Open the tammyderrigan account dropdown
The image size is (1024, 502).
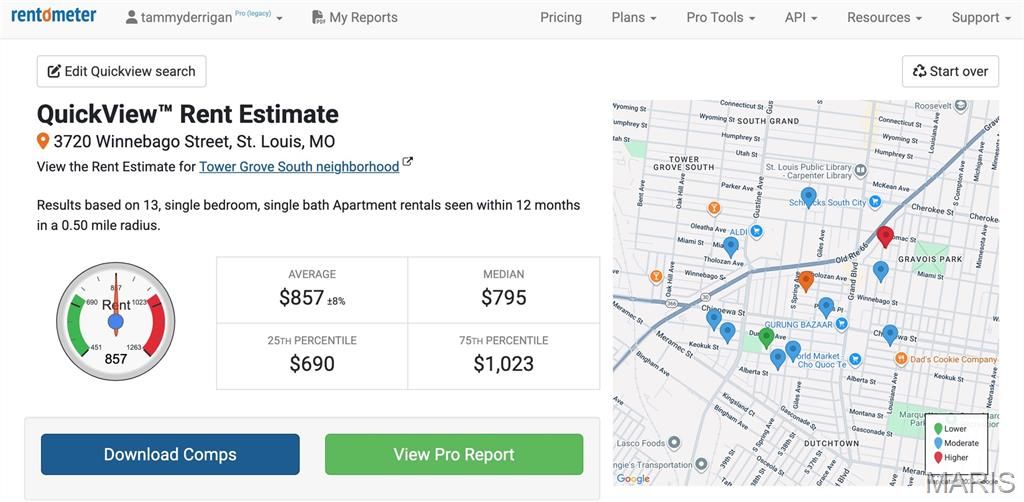(204, 18)
